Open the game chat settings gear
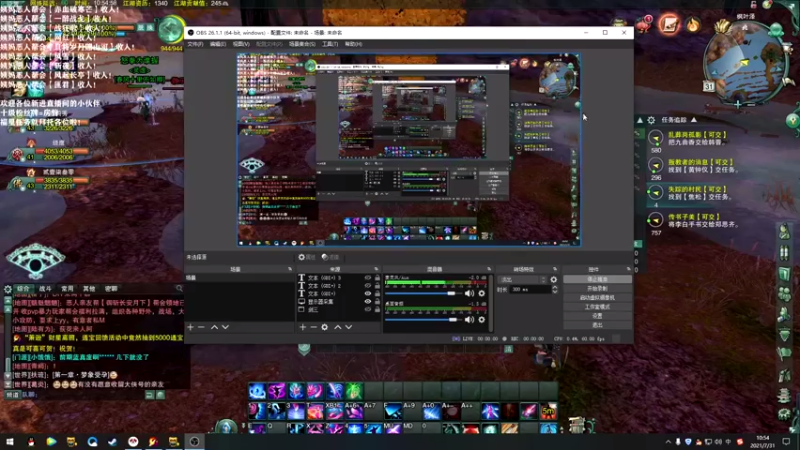 coord(8,289)
